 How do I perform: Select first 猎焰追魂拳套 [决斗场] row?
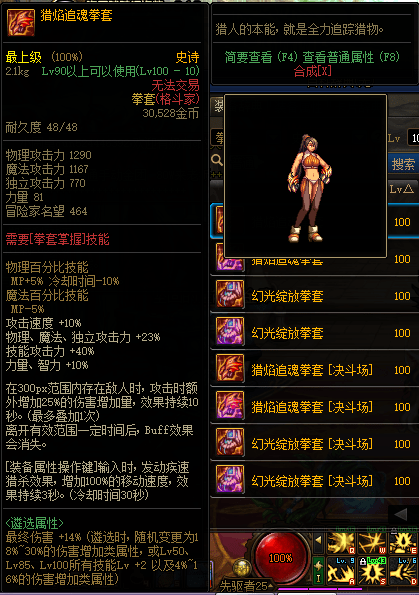click(315, 370)
